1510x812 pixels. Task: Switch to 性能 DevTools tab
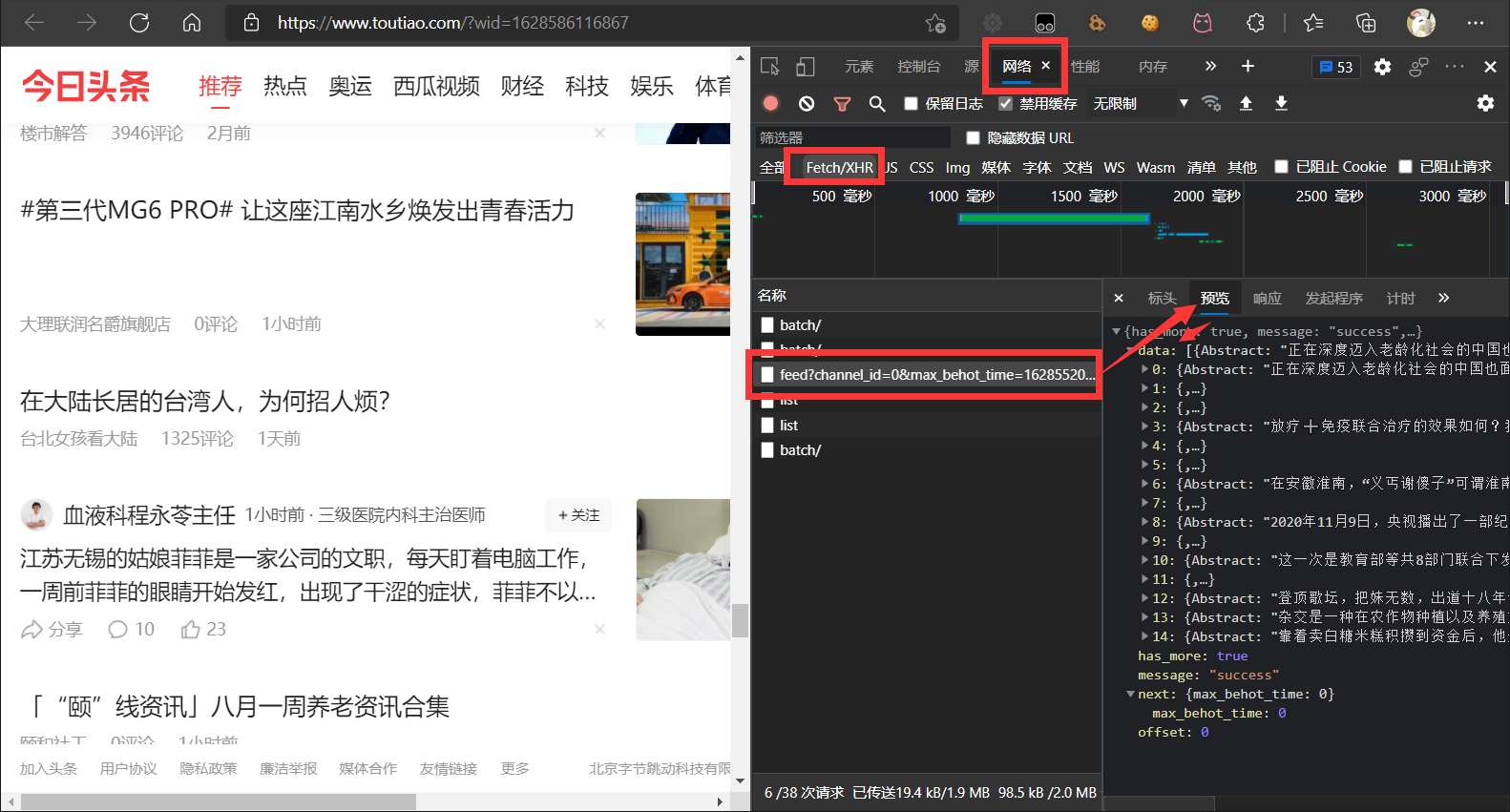pyautogui.click(x=1085, y=66)
